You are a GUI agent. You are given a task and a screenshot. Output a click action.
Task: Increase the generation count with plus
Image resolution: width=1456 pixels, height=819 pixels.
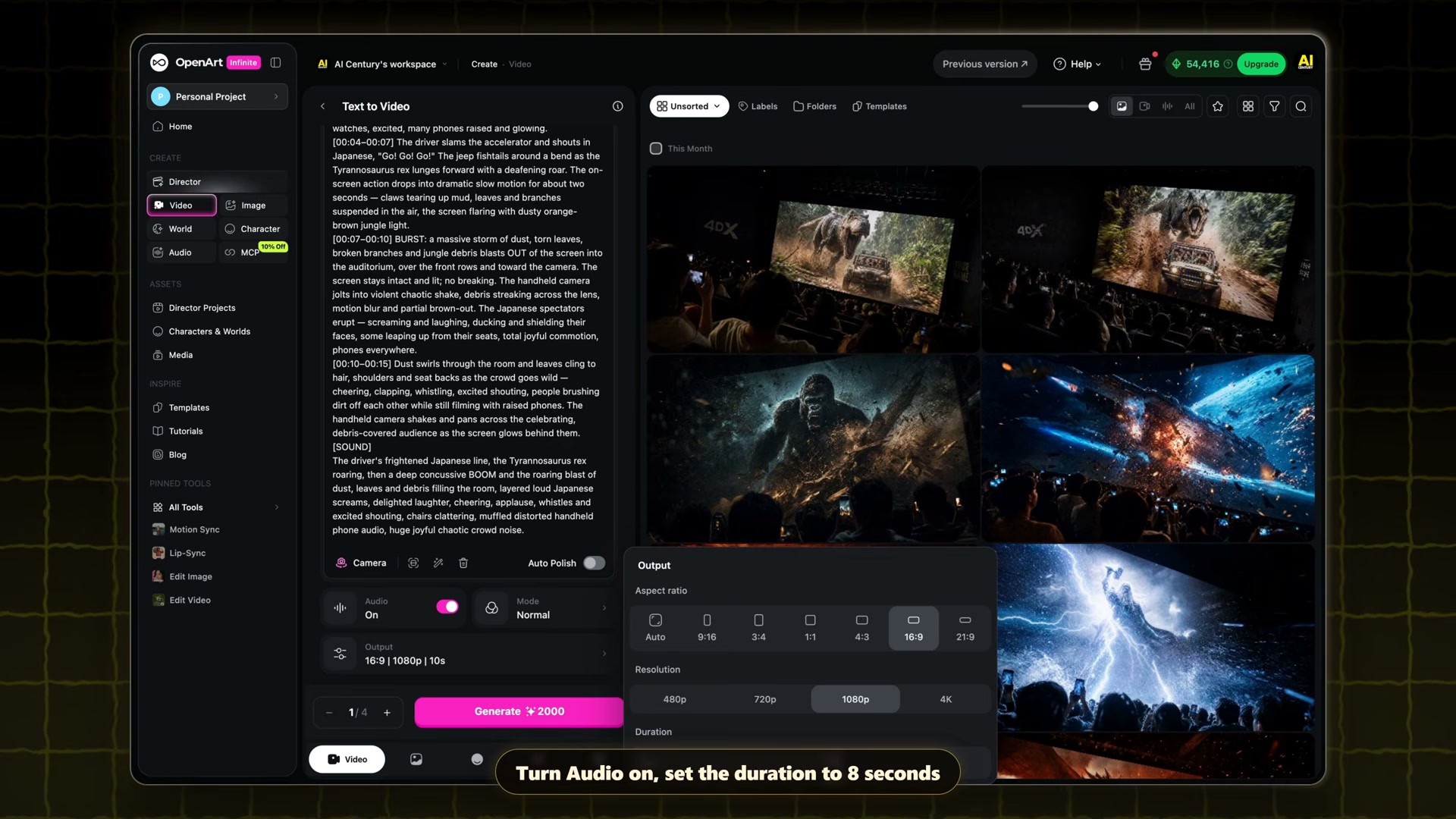(387, 712)
